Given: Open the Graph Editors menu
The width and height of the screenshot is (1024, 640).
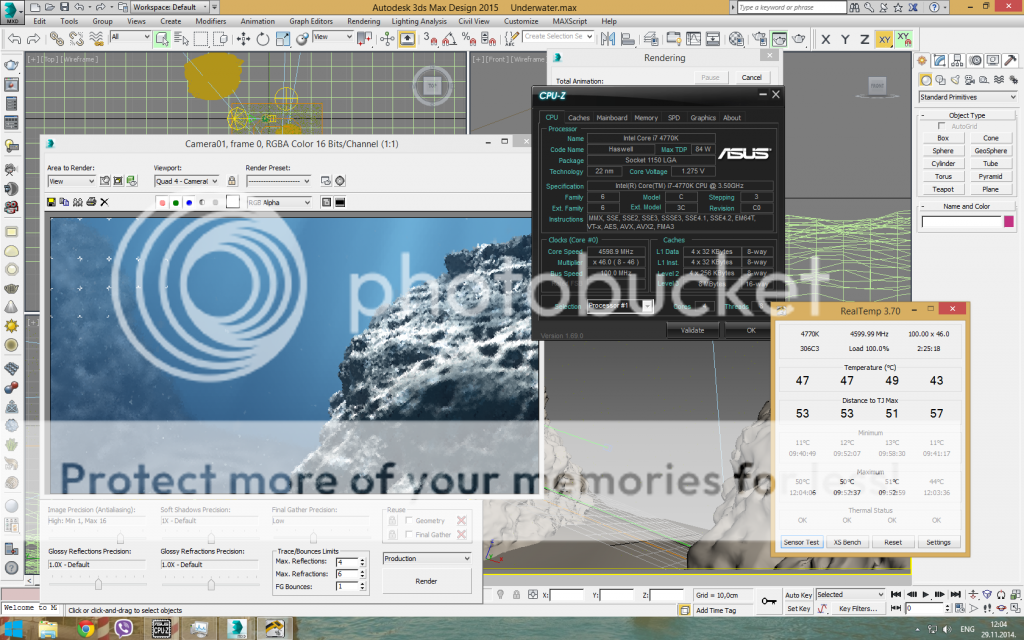Looking at the screenshot, I should tap(311, 21).
